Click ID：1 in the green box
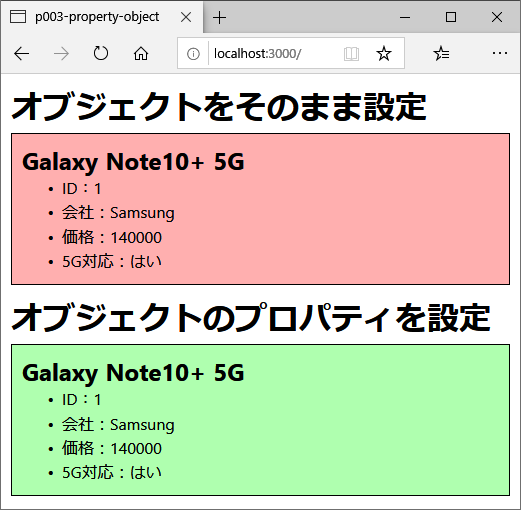This screenshot has width=521, height=510. point(81,399)
